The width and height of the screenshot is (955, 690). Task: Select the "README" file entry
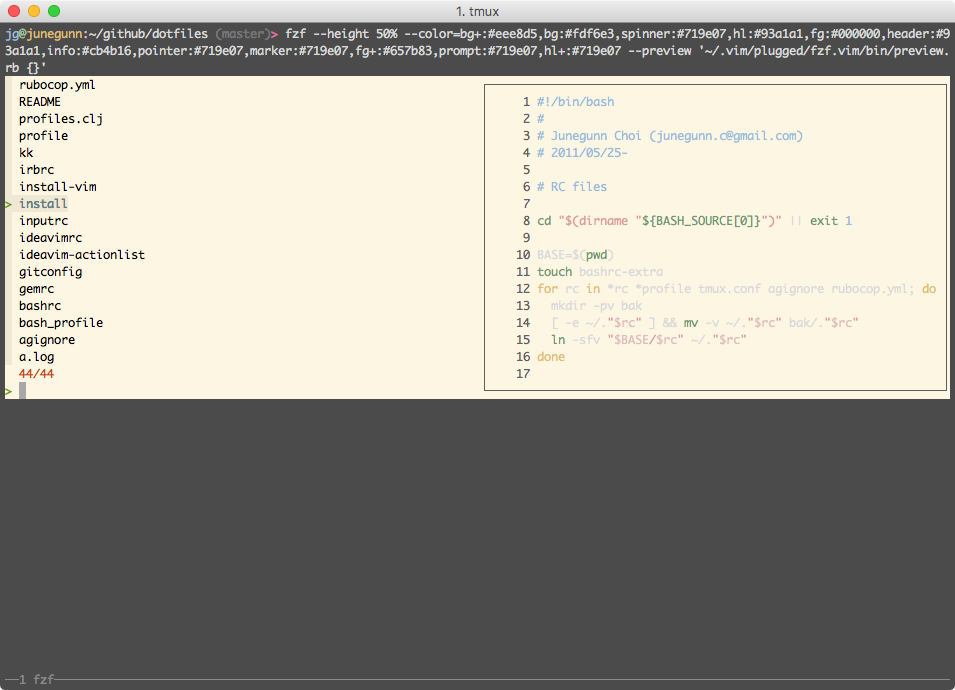(38, 101)
